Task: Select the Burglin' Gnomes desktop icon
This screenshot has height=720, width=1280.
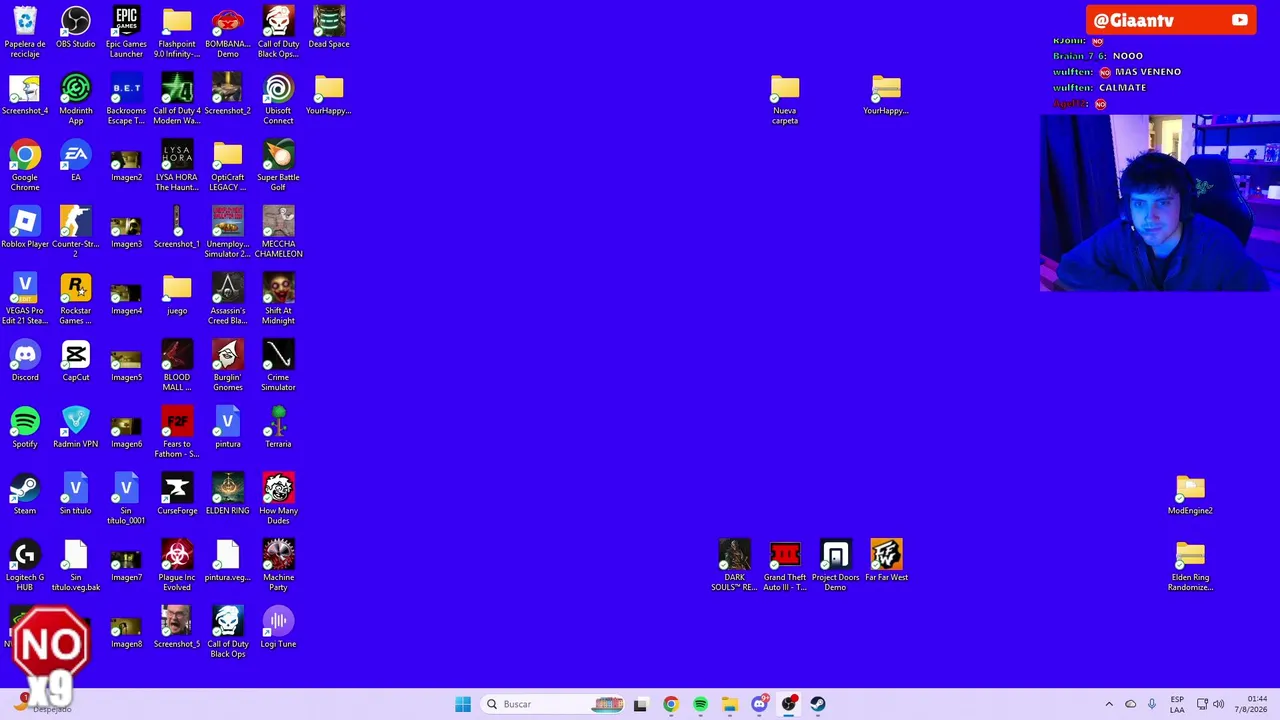Action: (x=228, y=366)
